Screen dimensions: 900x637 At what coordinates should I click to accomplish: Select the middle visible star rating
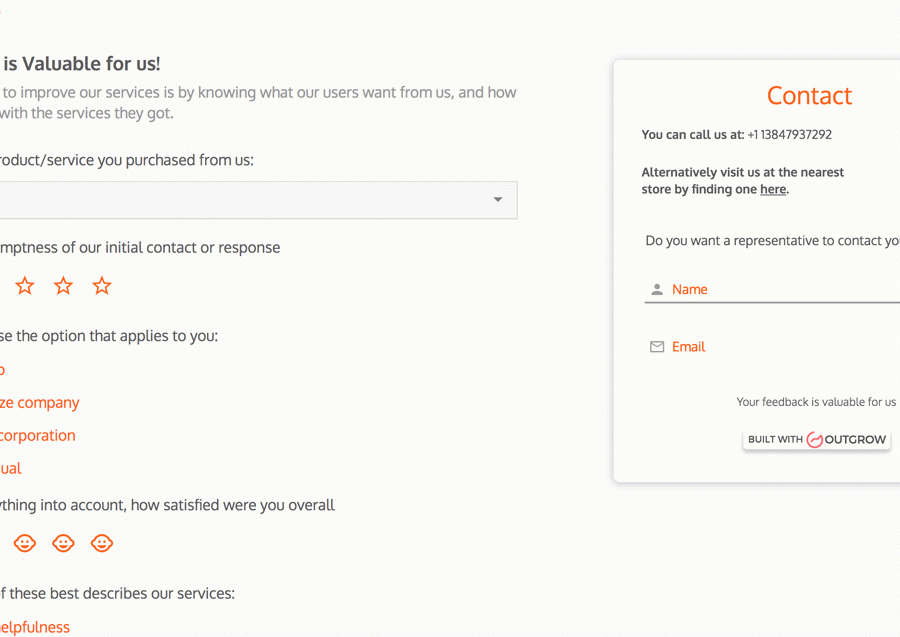pos(63,286)
